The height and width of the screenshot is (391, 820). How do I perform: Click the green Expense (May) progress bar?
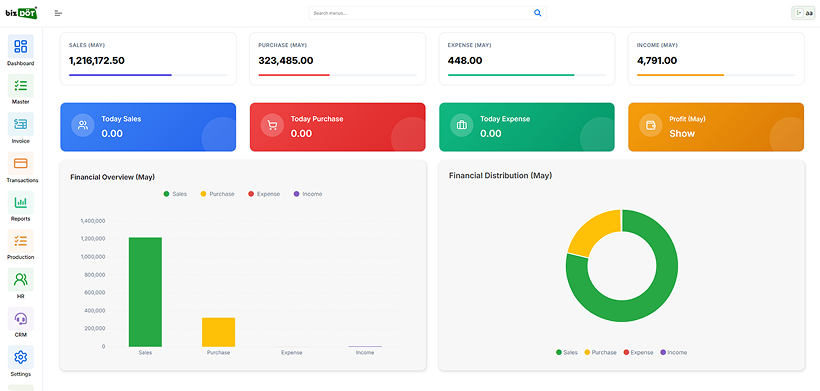511,75
